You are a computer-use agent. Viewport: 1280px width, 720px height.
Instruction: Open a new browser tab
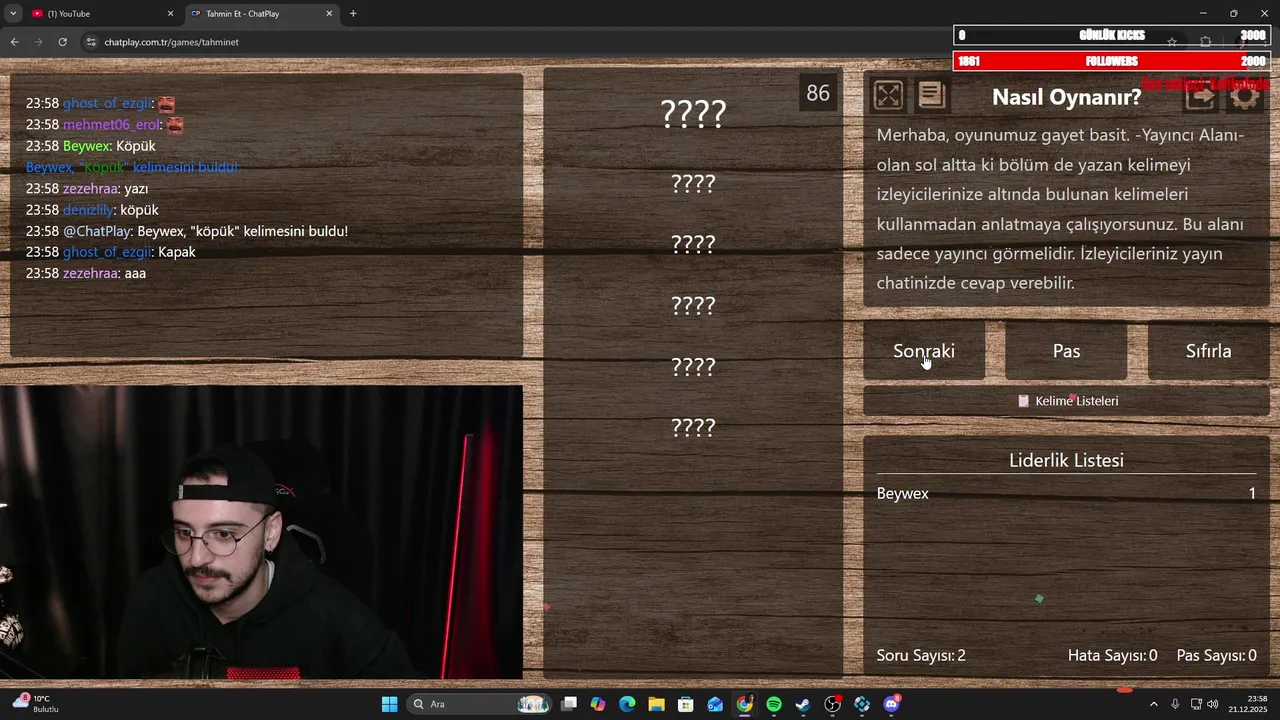[x=353, y=14]
